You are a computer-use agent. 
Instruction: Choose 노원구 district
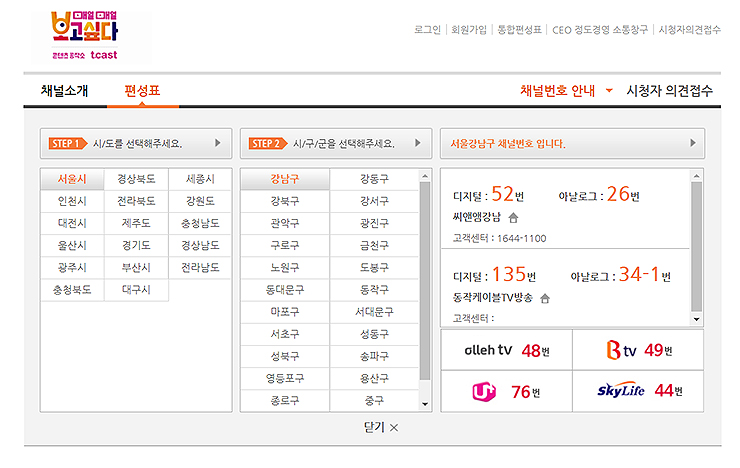point(285,268)
